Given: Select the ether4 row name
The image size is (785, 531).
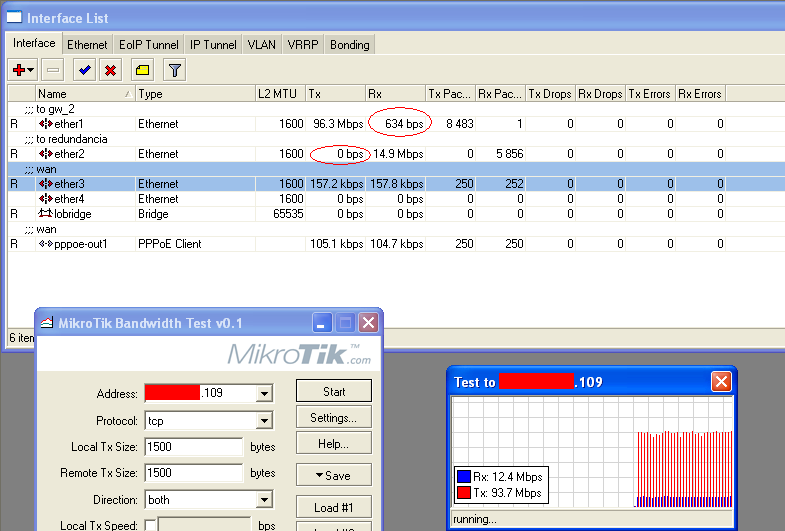Looking at the screenshot, I should pyautogui.click(x=69, y=199).
